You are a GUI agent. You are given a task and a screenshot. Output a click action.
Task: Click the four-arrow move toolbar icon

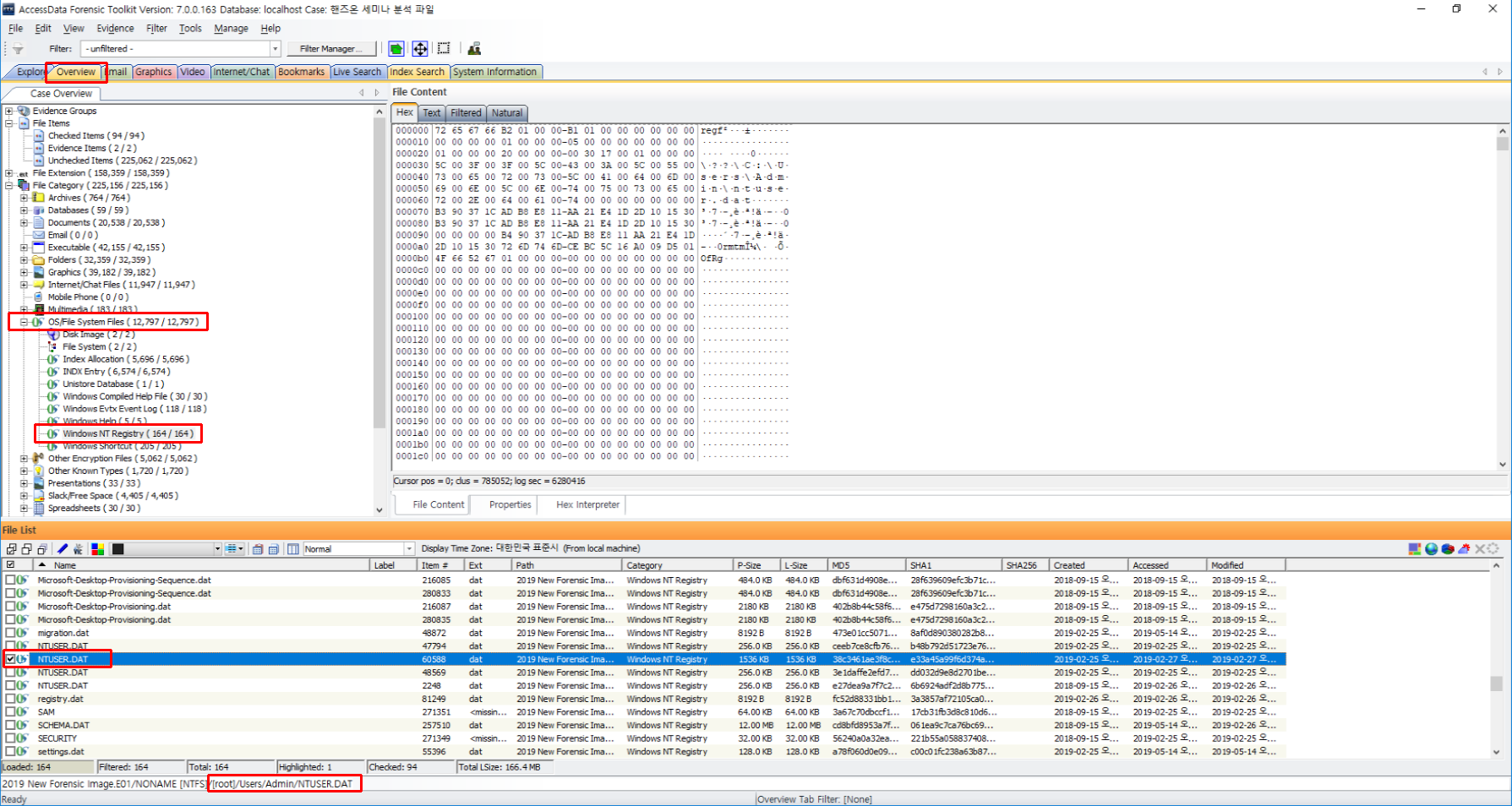coord(420,49)
